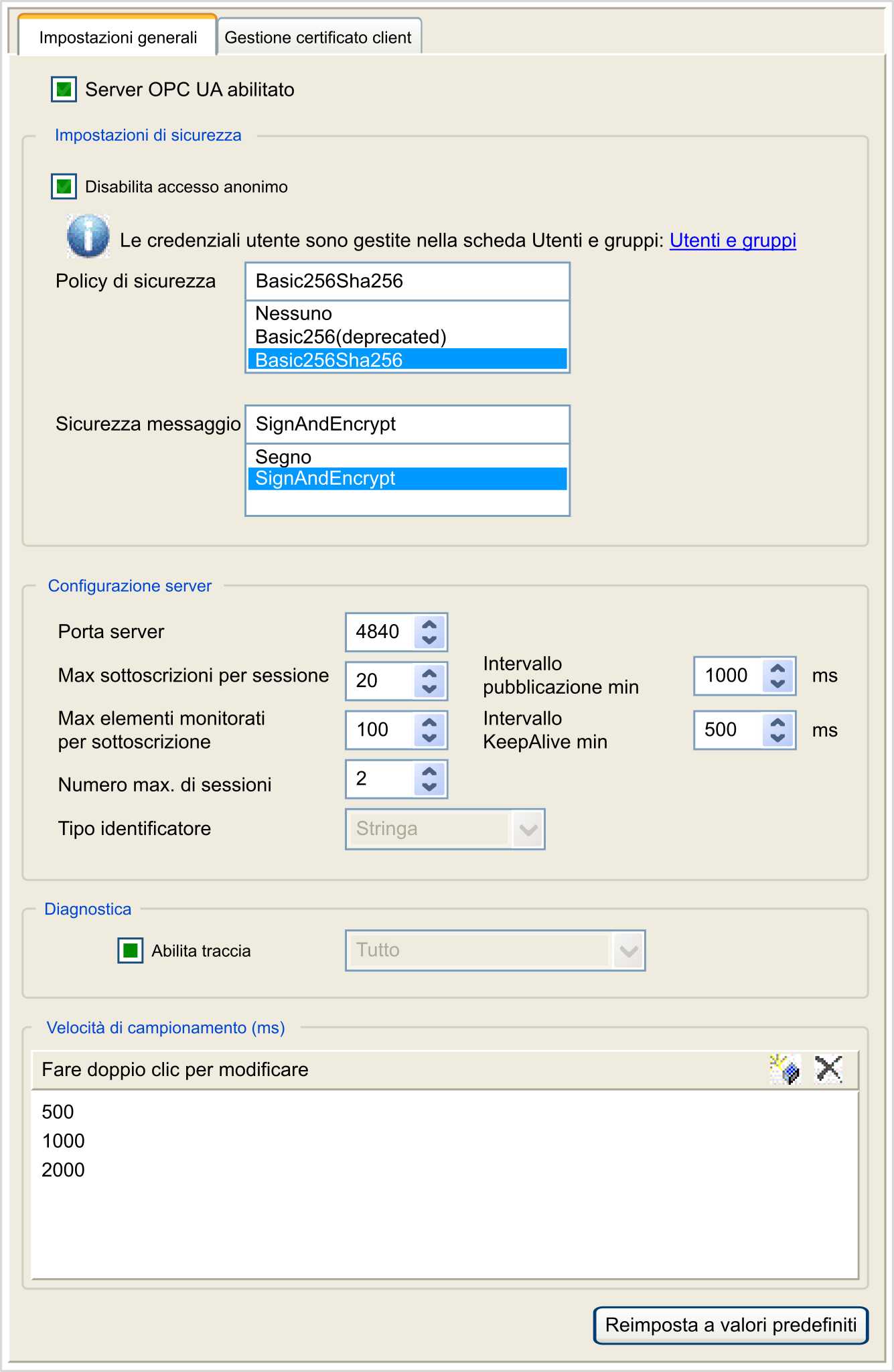
Task: Uncheck Disabilita accesso anonimo
Action: point(64,186)
